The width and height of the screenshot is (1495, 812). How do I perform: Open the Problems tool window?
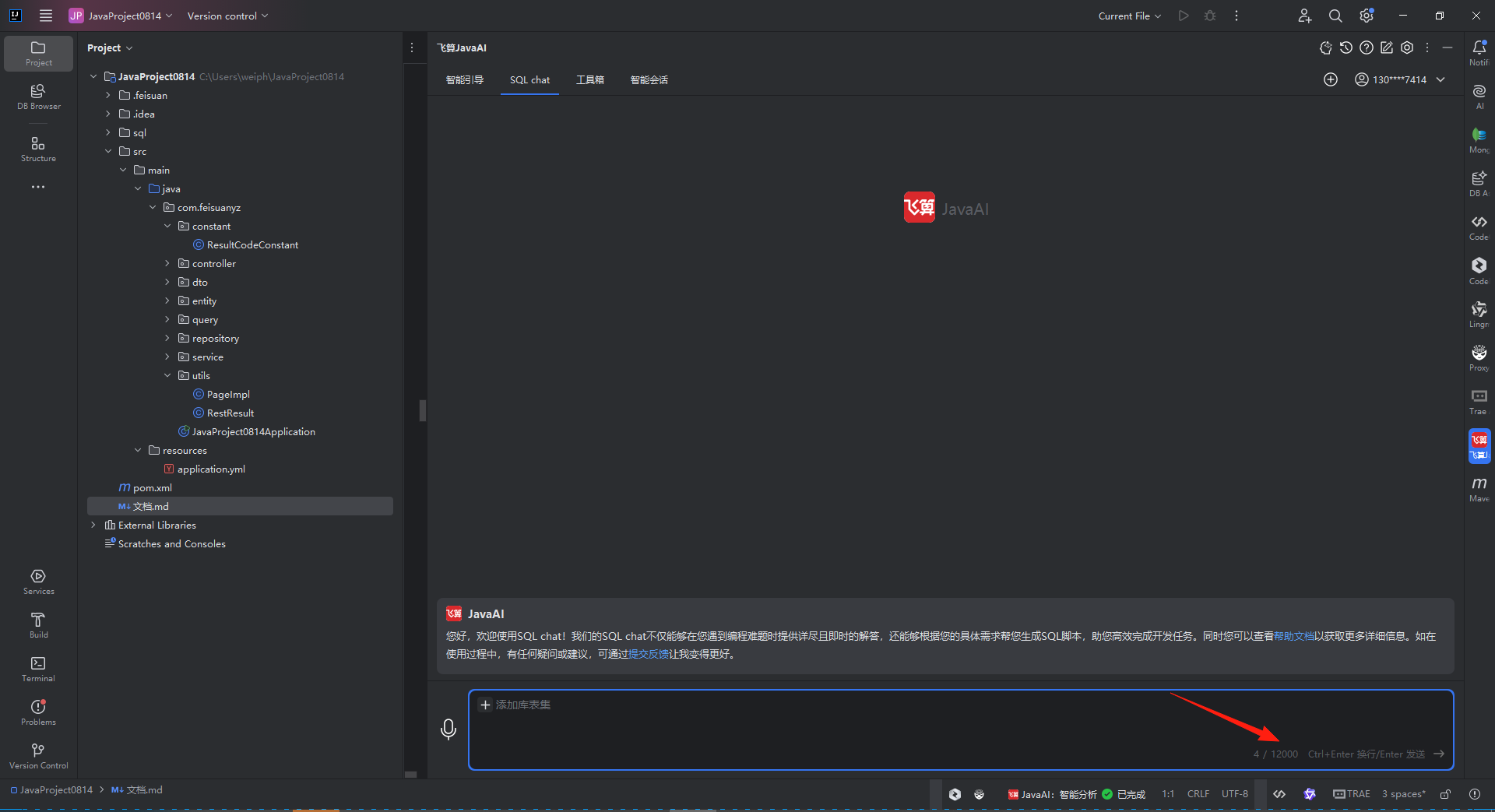pyautogui.click(x=38, y=712)
